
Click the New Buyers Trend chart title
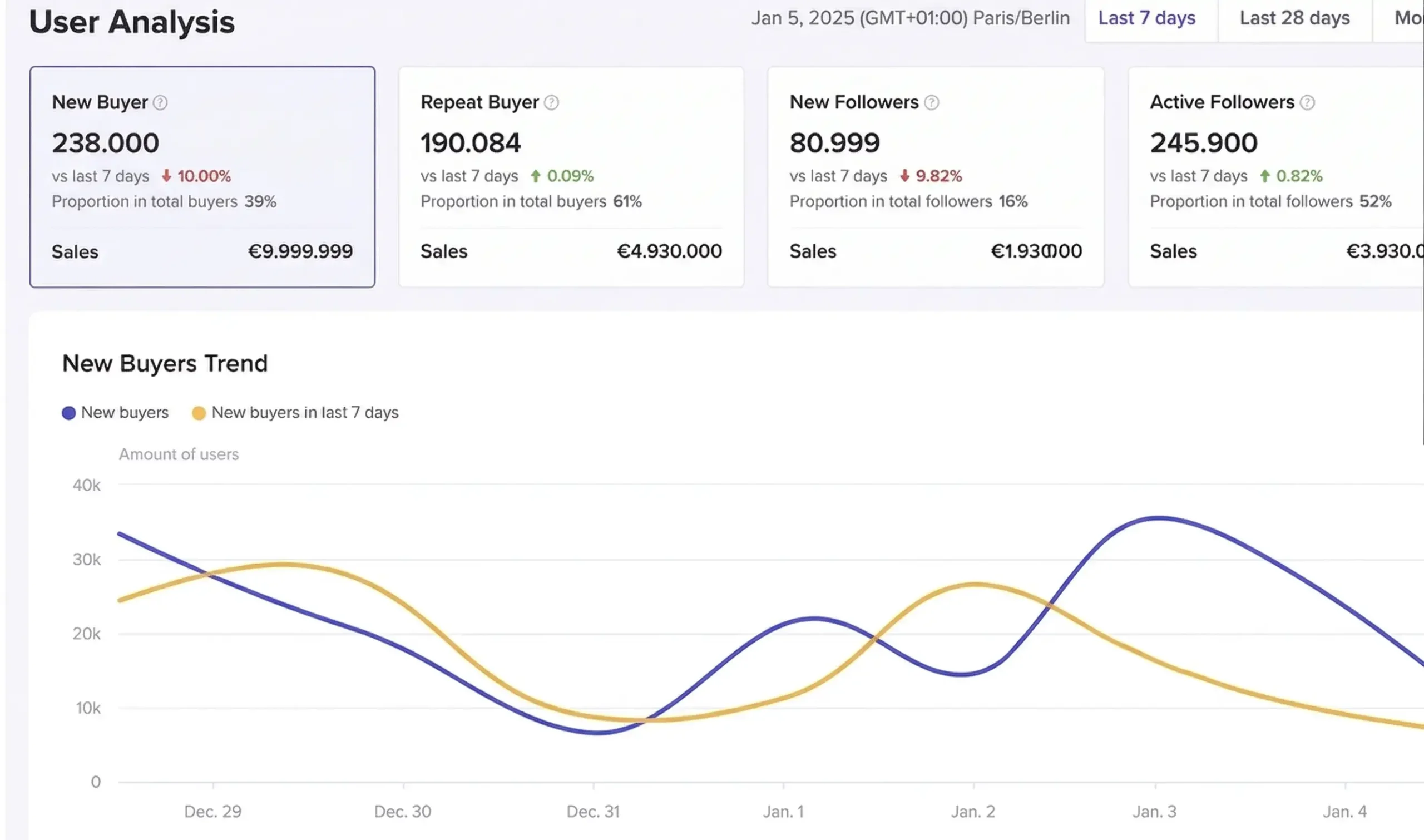click(x=165, y=363)
